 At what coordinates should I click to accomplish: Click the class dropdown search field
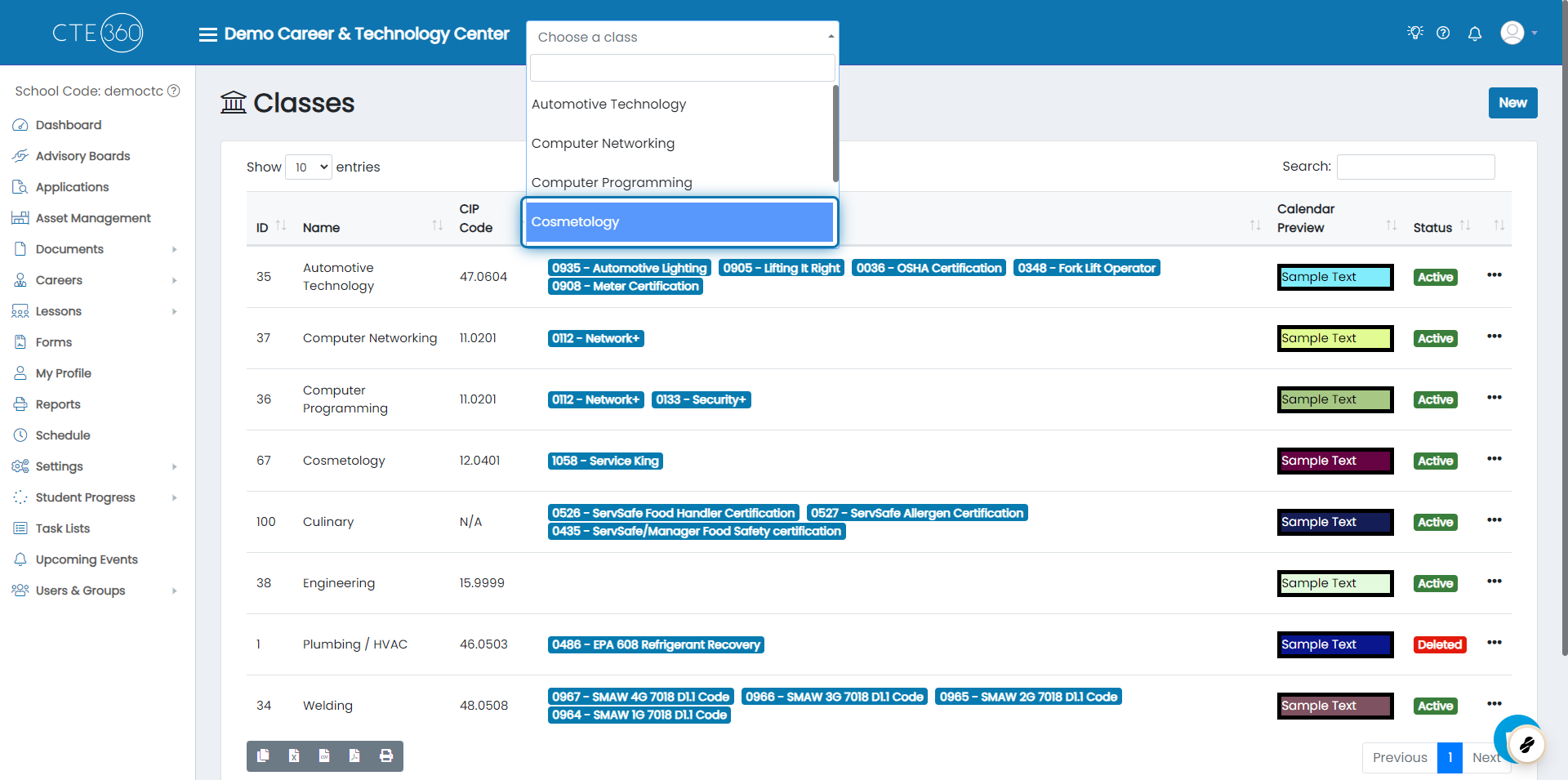(682, 68)
